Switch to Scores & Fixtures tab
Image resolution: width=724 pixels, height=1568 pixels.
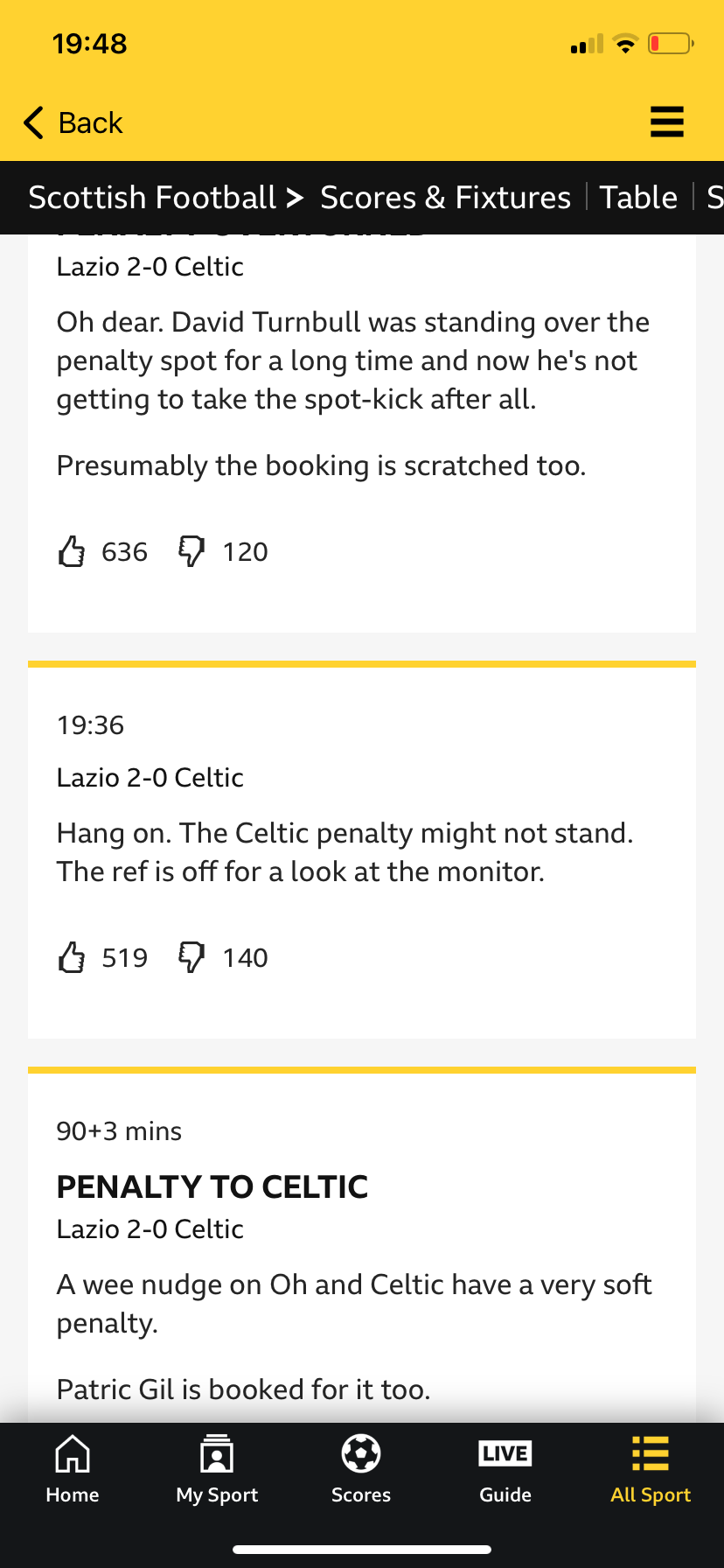(x=445, y=198)
